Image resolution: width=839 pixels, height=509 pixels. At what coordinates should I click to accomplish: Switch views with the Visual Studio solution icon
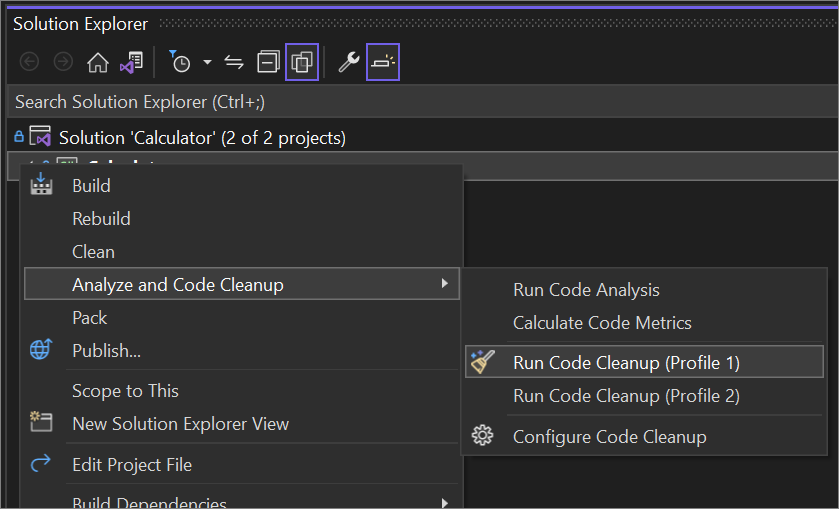[131, 63]
